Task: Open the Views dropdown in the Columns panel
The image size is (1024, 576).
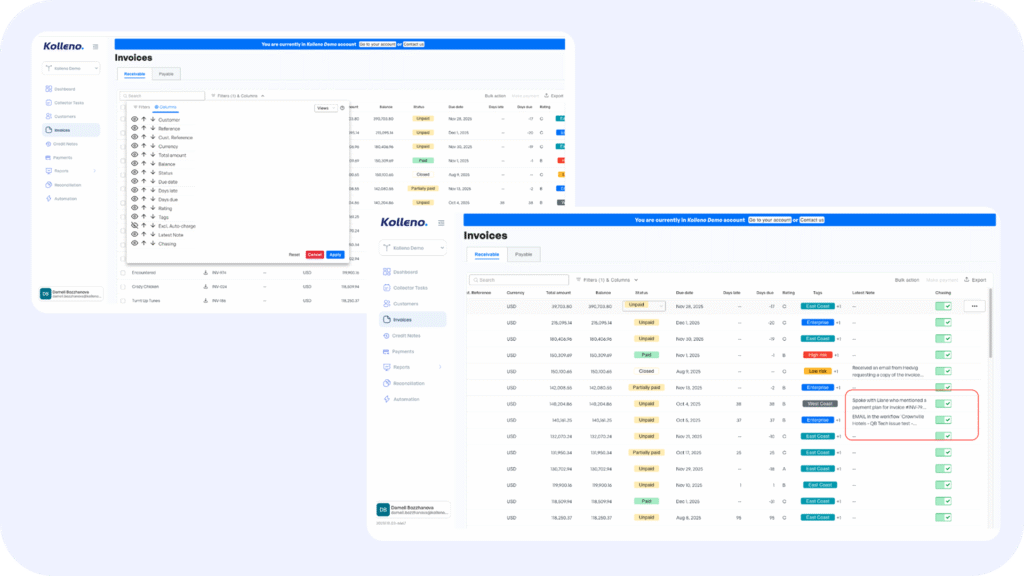Action: tap(326, 108)
